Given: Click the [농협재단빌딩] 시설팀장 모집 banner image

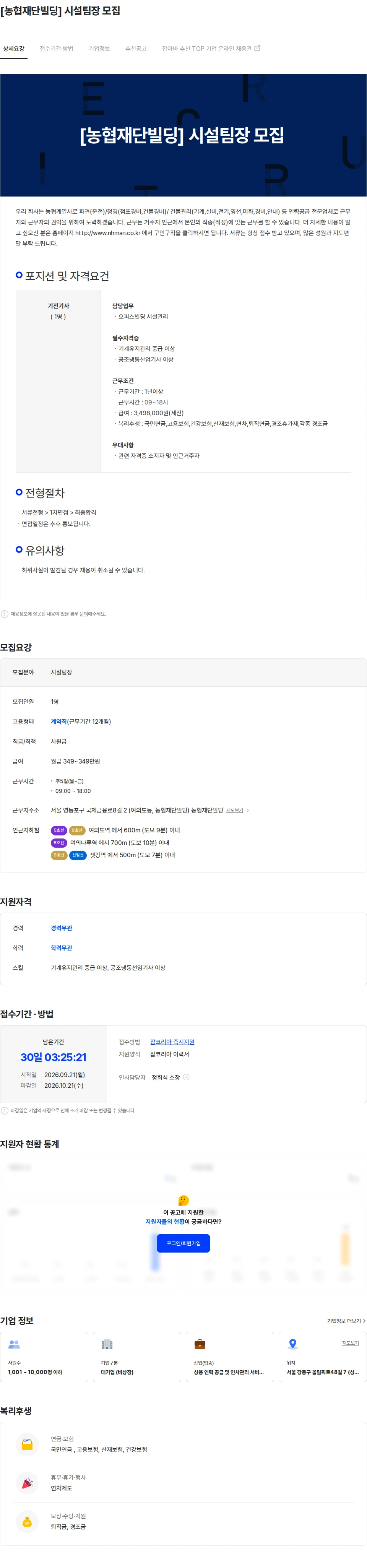Looking at the screenshot, I should pos(183,135).
